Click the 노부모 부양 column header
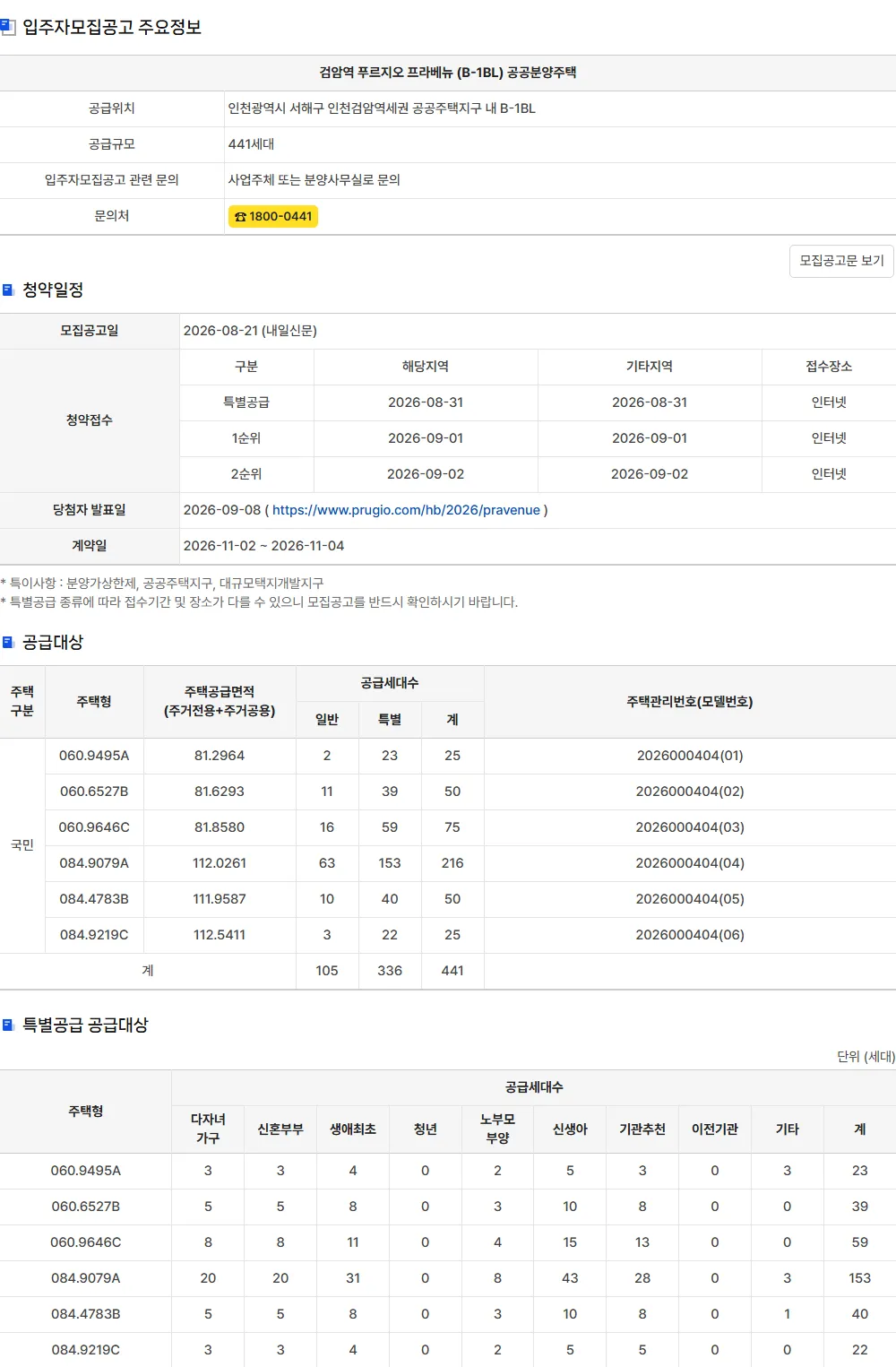Viewport: 896px width, 1367px height. (x=497, y=1129)
